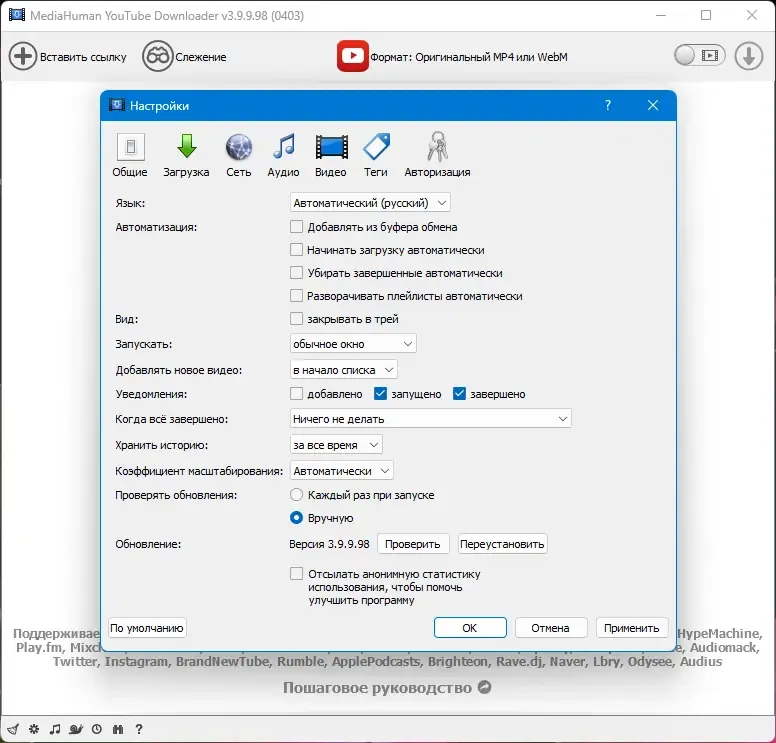Click the Формат: Оригинальный MP4 или WebM text
Viewport: 776px width, 743px height.
[469, 57]
